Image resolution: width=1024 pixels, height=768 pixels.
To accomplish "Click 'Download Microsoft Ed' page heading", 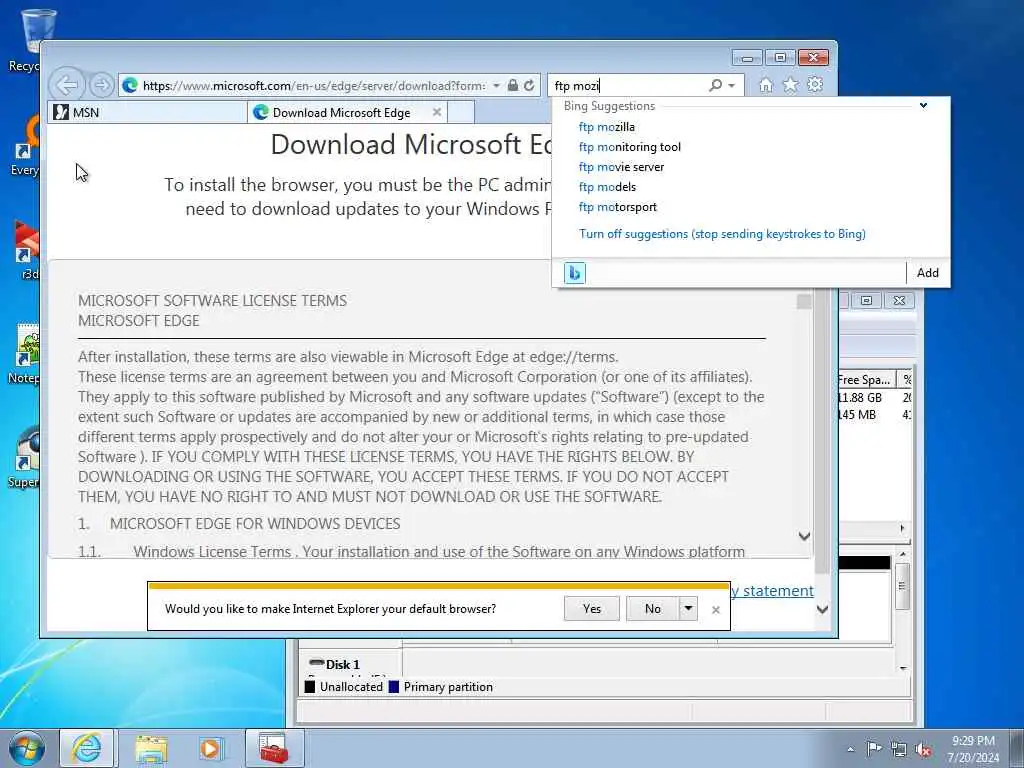I will pos(411,144).
